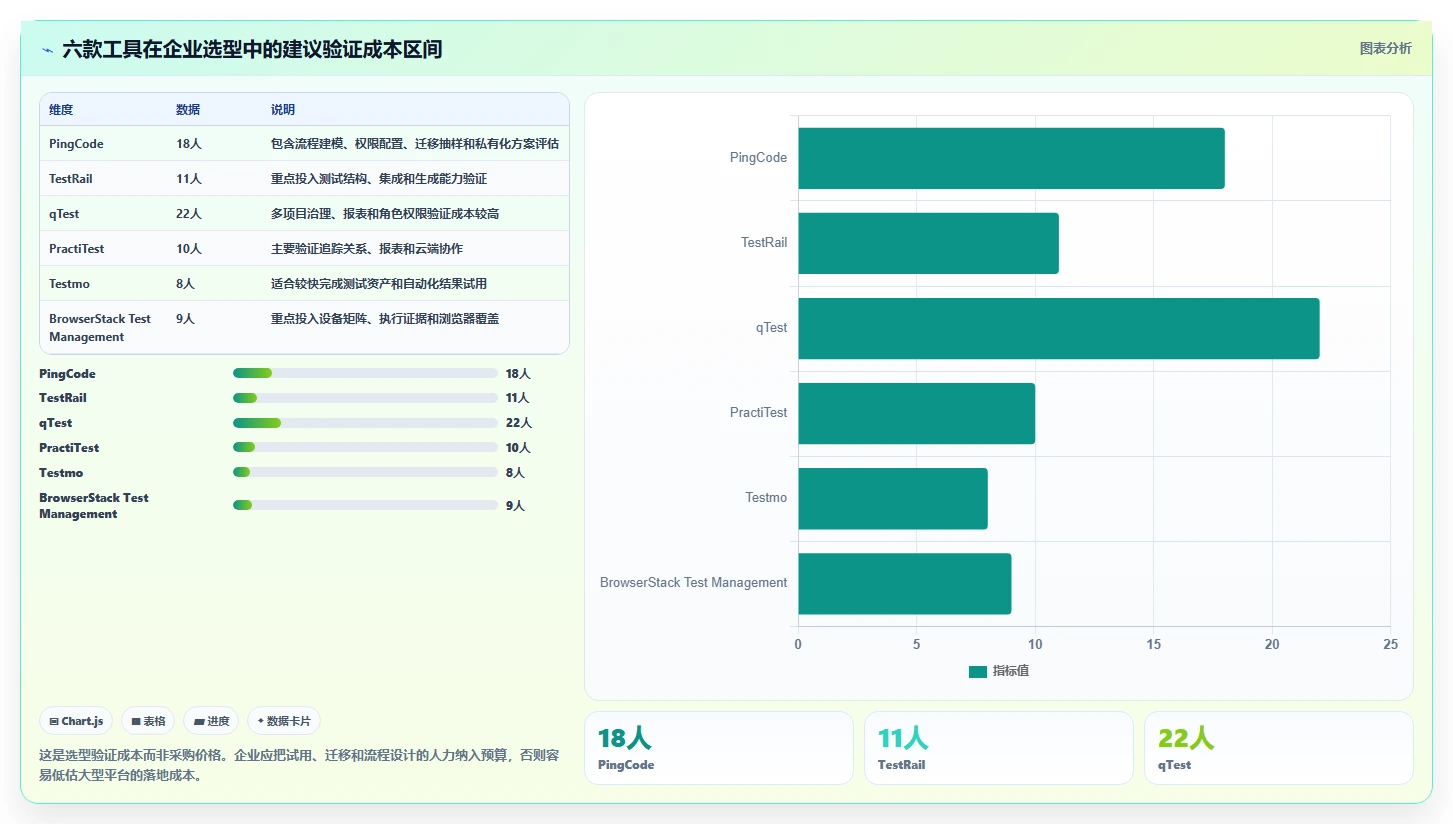Click the Testmo label in the progress list
Image resolution: width=1453 pixels, height=824 pixels.
pos(61,472)
